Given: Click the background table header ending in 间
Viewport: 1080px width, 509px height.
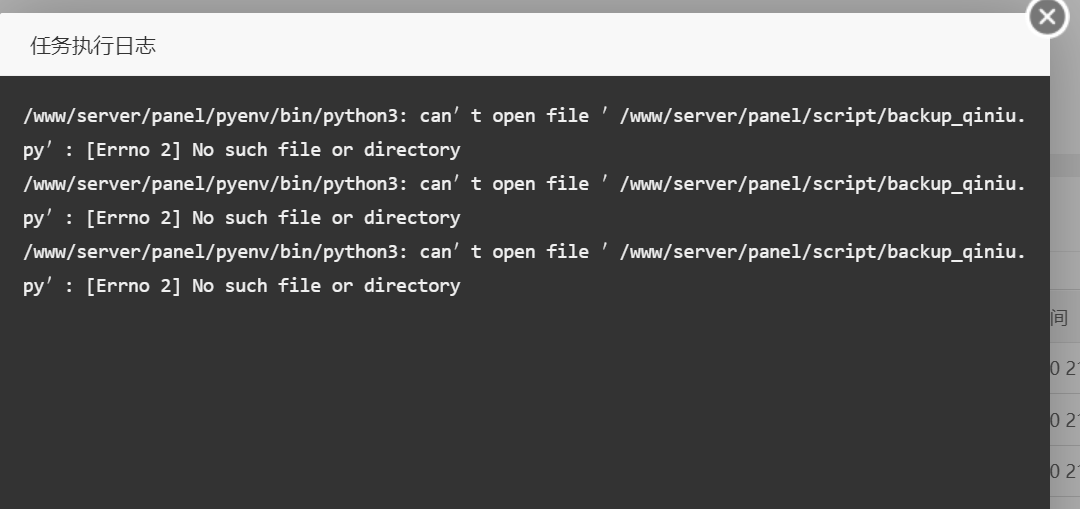Looking at the screenshot, I should coord(1060,318).
